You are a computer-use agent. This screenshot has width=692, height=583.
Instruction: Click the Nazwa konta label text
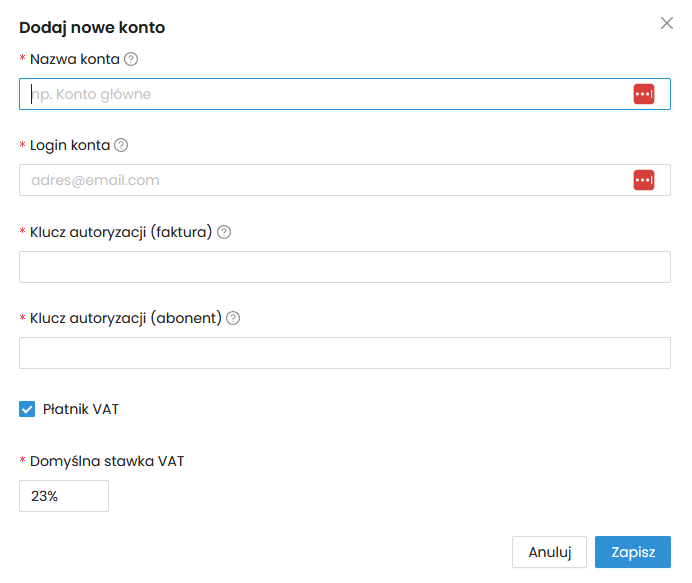[x=74, y=59]
